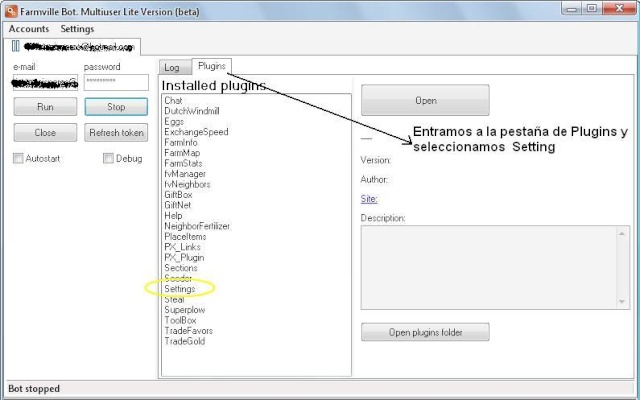The image size is (640, 400).
Task: Follow the Site: link
Action: click(x=369, y=199)
